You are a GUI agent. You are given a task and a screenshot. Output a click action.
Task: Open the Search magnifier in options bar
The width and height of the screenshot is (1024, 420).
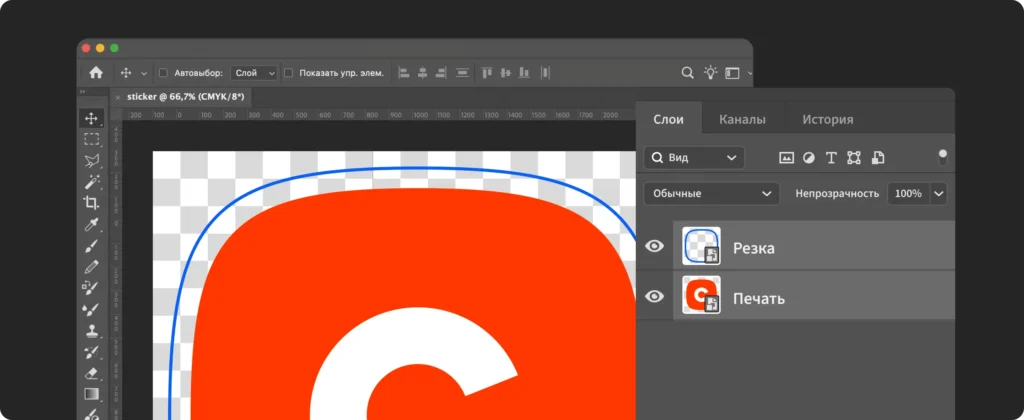[687, 73]
